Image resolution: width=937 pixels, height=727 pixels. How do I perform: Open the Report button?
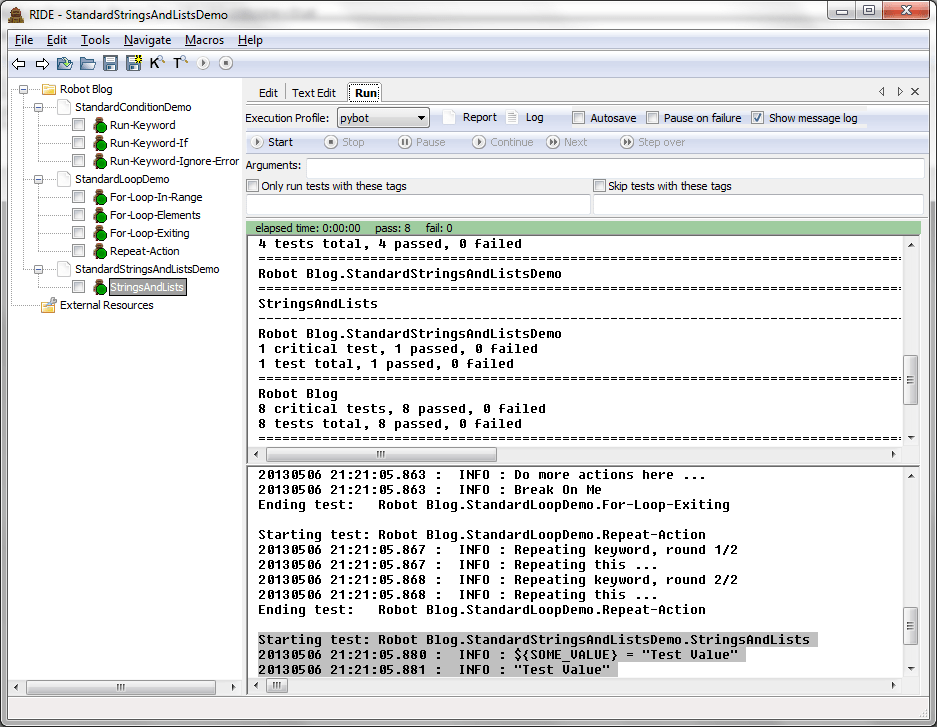coord(470,118)
